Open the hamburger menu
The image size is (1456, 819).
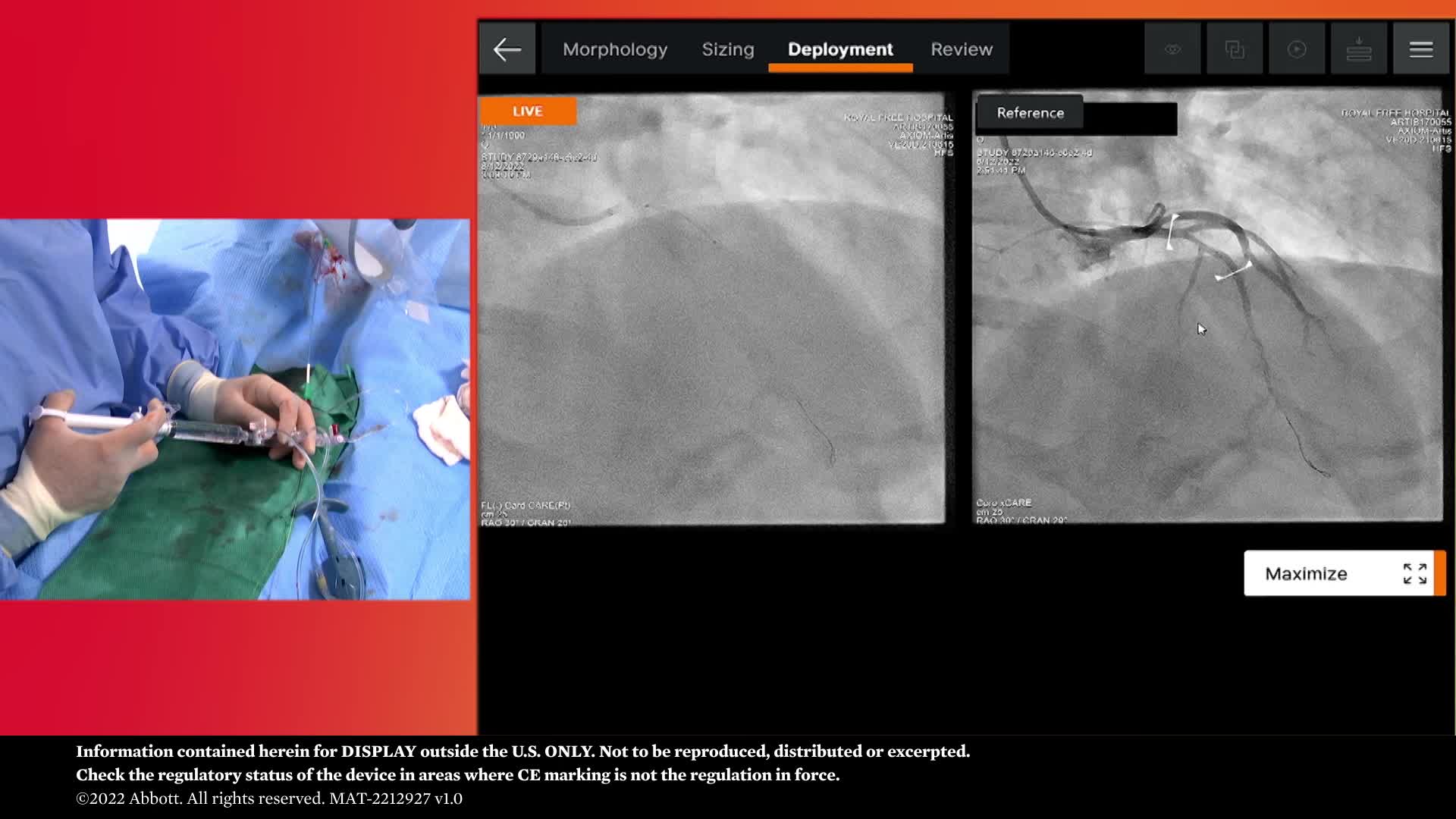(x=1420, y=50)
